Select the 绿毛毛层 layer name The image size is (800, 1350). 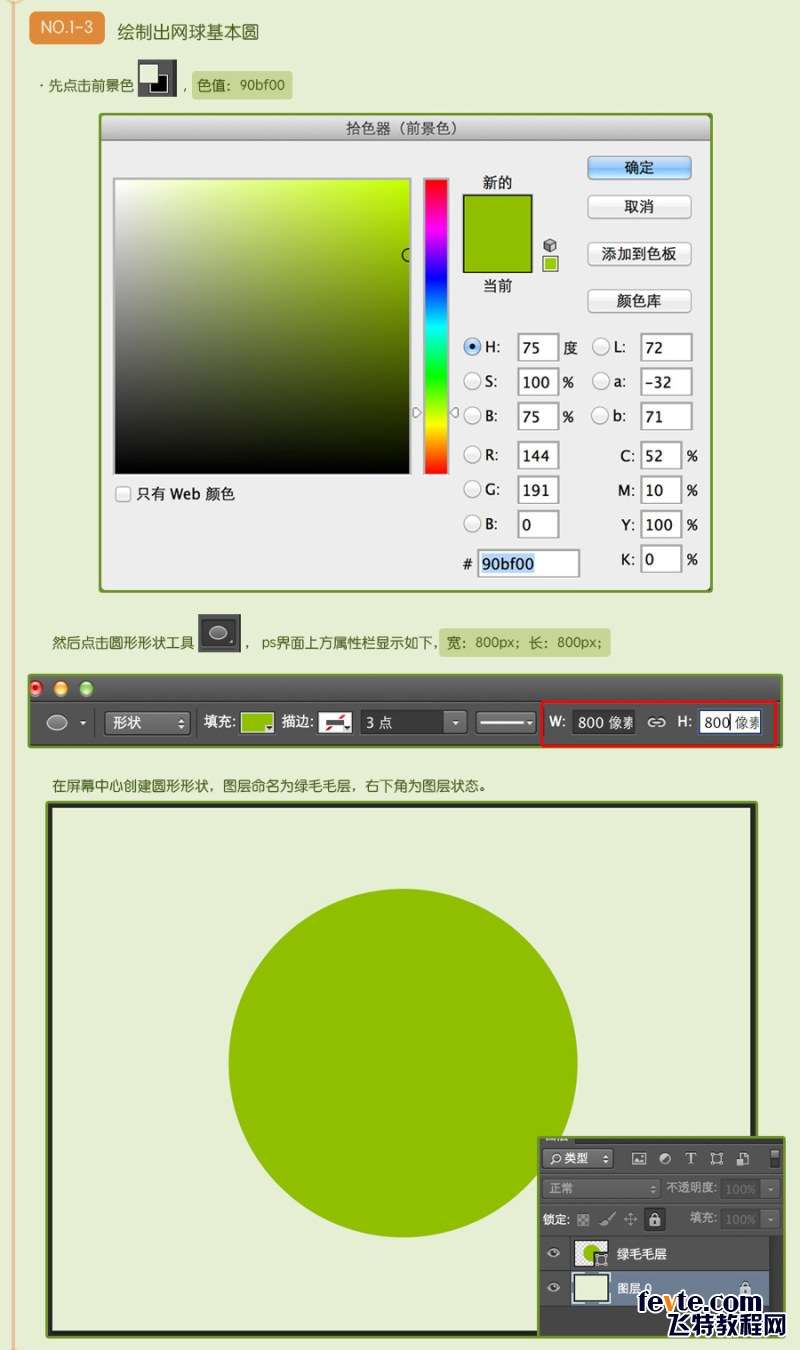tap(641, 1254)
